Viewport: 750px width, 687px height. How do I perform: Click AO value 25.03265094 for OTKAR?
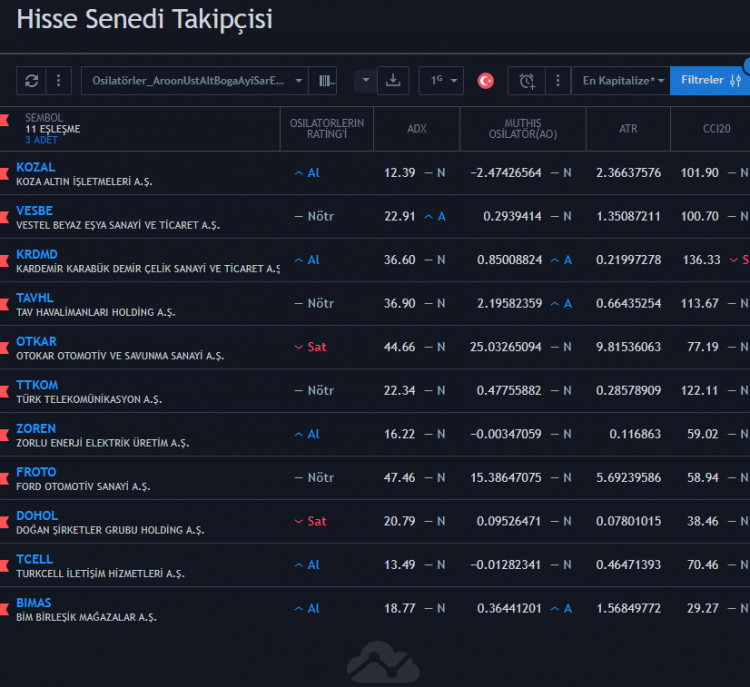tap(506, 347)
